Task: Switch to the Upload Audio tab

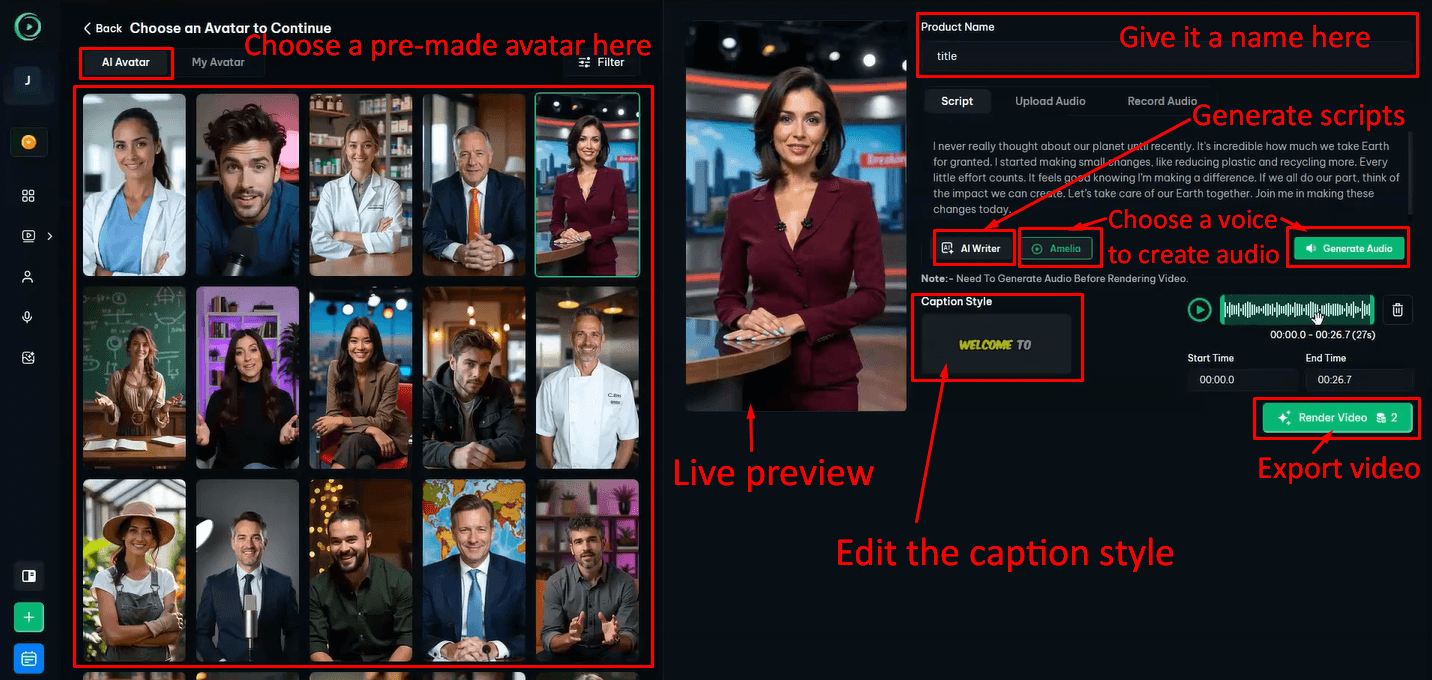Action: (1050, 101)
